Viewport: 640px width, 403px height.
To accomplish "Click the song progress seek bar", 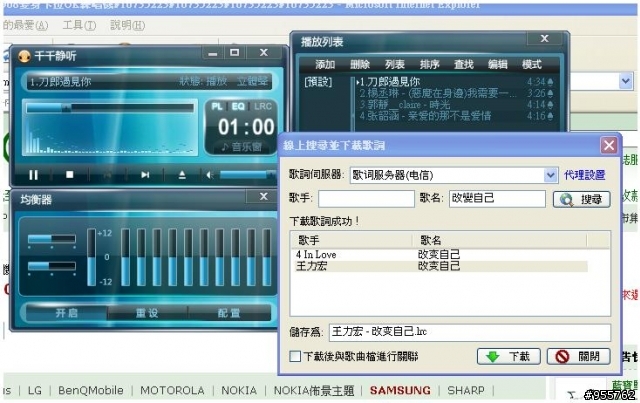I will tap(110, 108).
